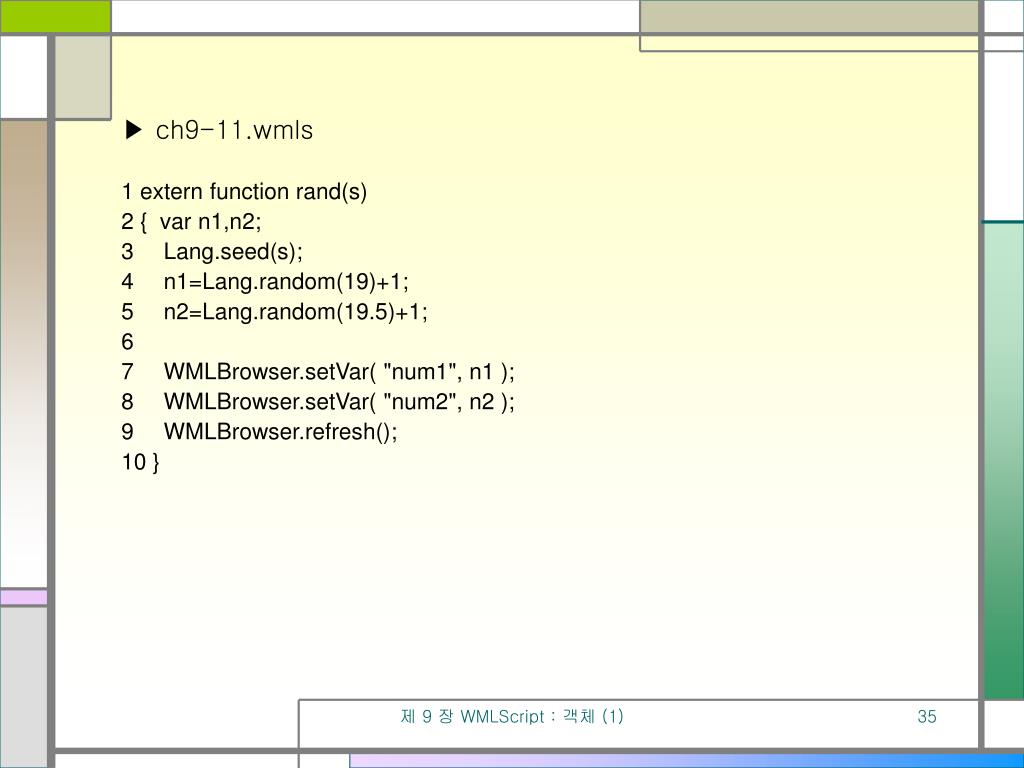The image size is (1024, 768).
Task: Click the slide page number 35
Action: point(927,716)
